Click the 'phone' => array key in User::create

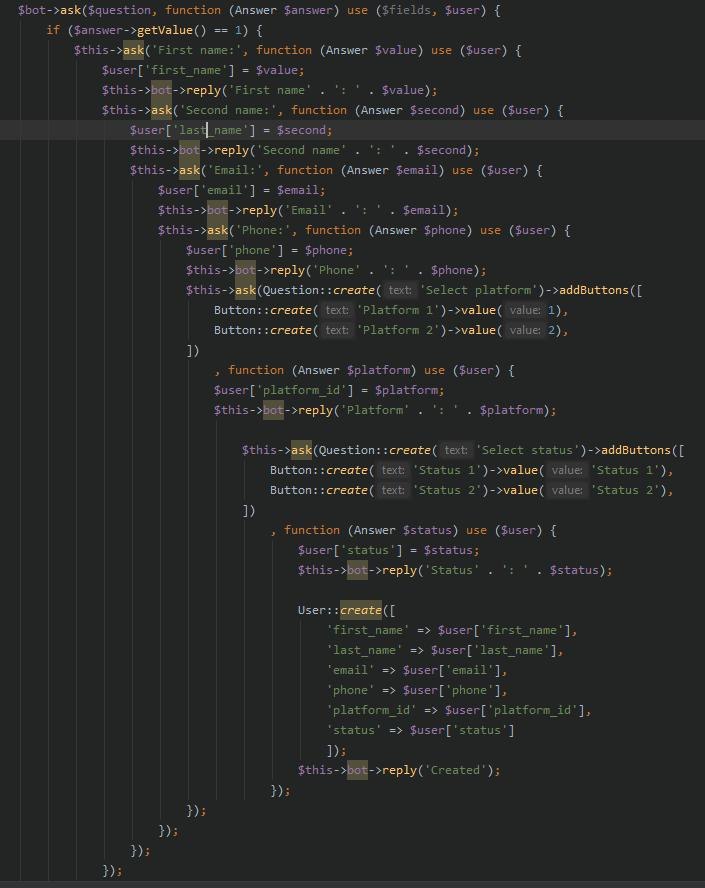tap(351, 690)
